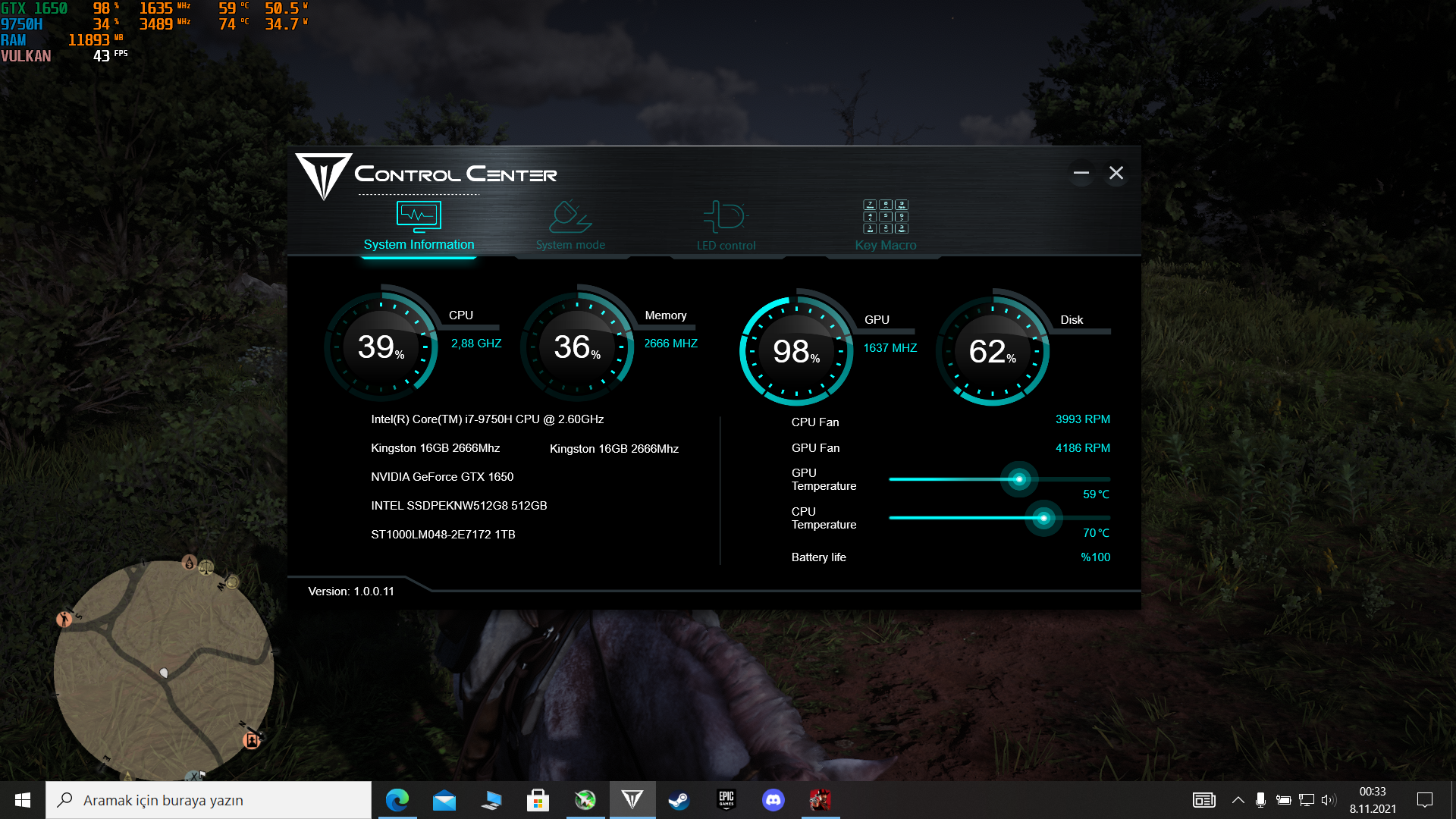Click the CPU Temperature slider knob

pos(1043,518)
